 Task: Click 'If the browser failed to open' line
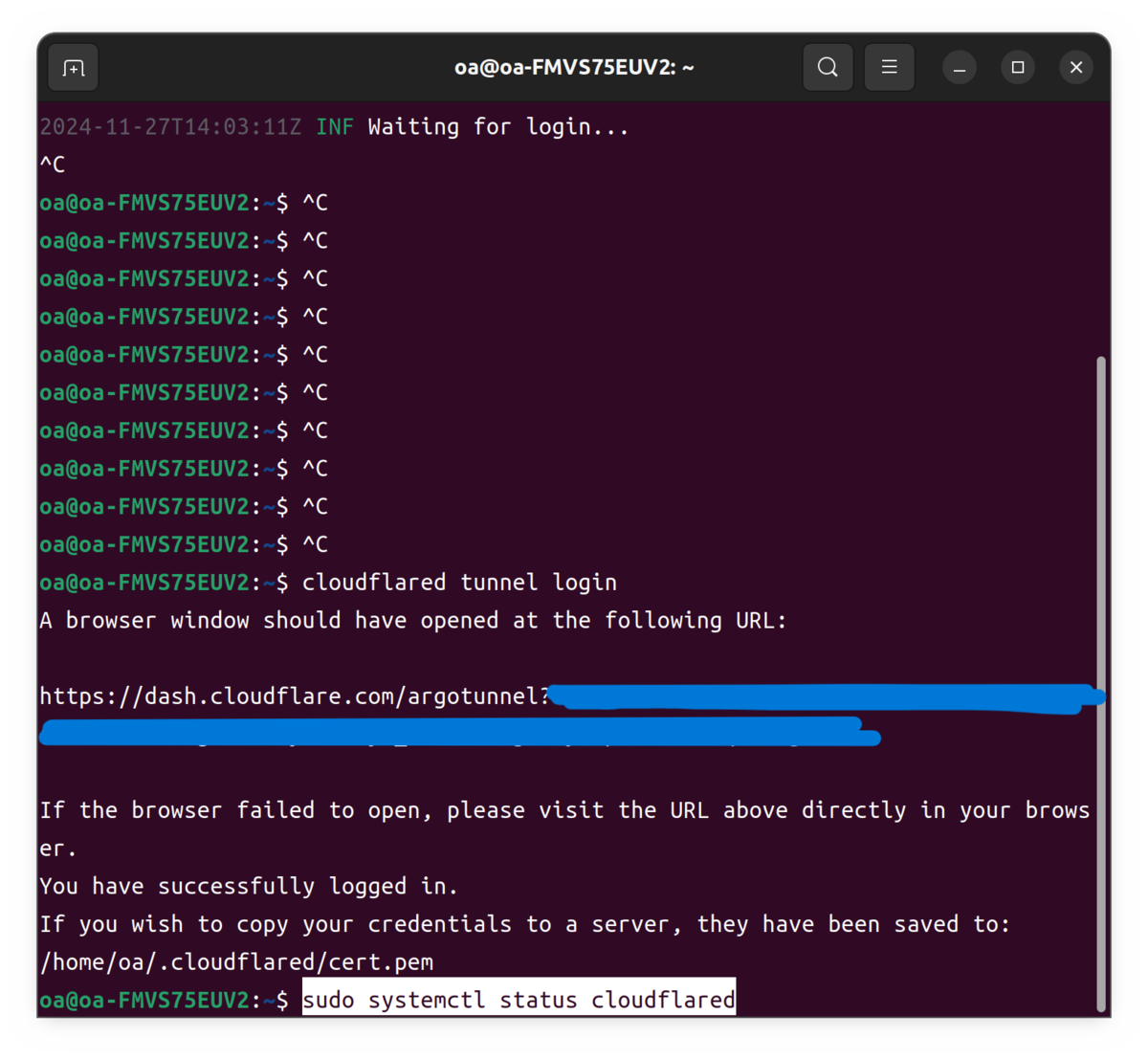tap(564, 828)
